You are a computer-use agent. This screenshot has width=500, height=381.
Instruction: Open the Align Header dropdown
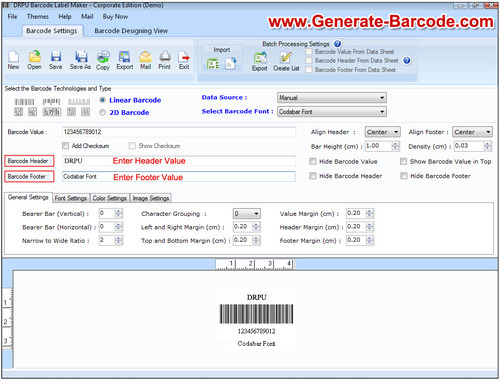coord(383,132)
